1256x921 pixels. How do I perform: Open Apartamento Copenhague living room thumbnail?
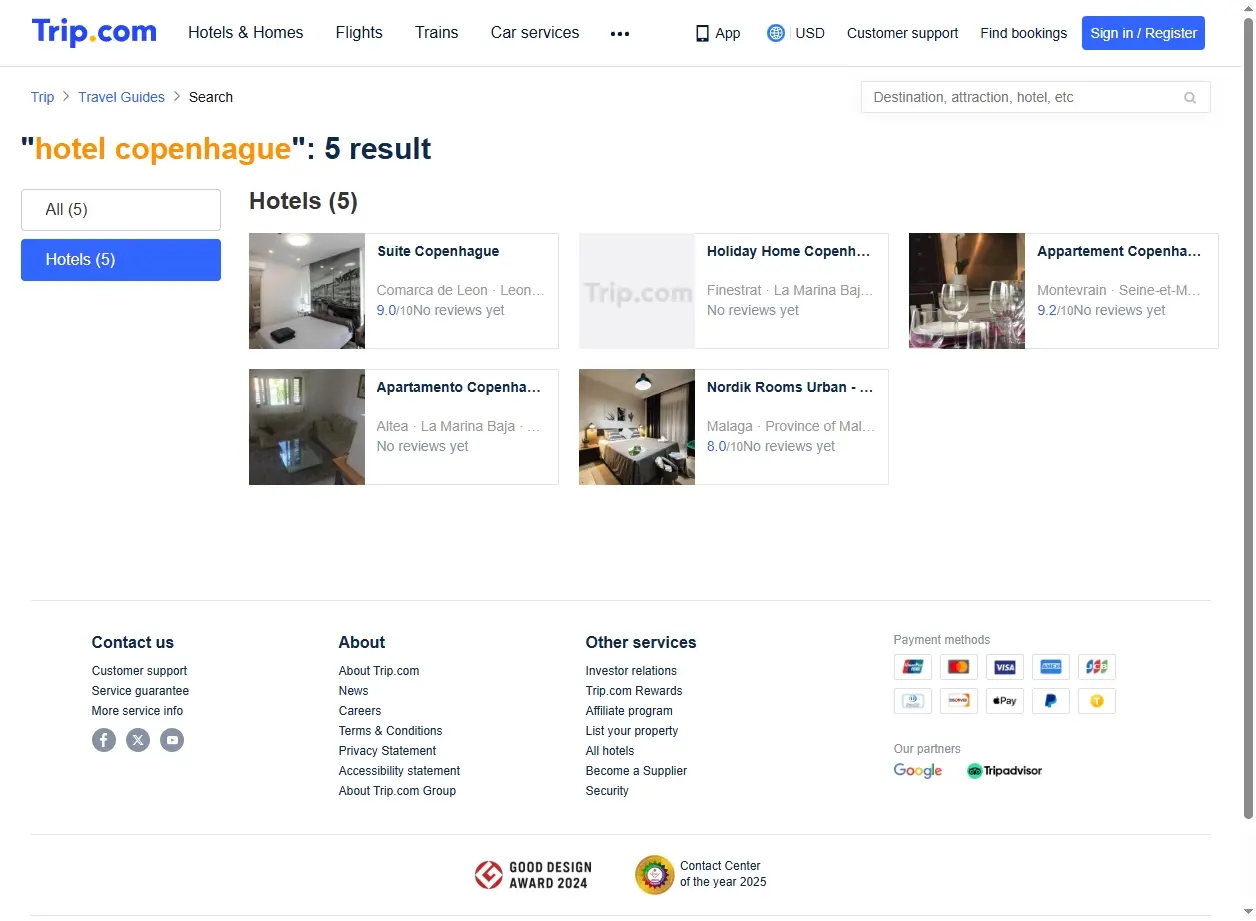(x=307, y=427)
